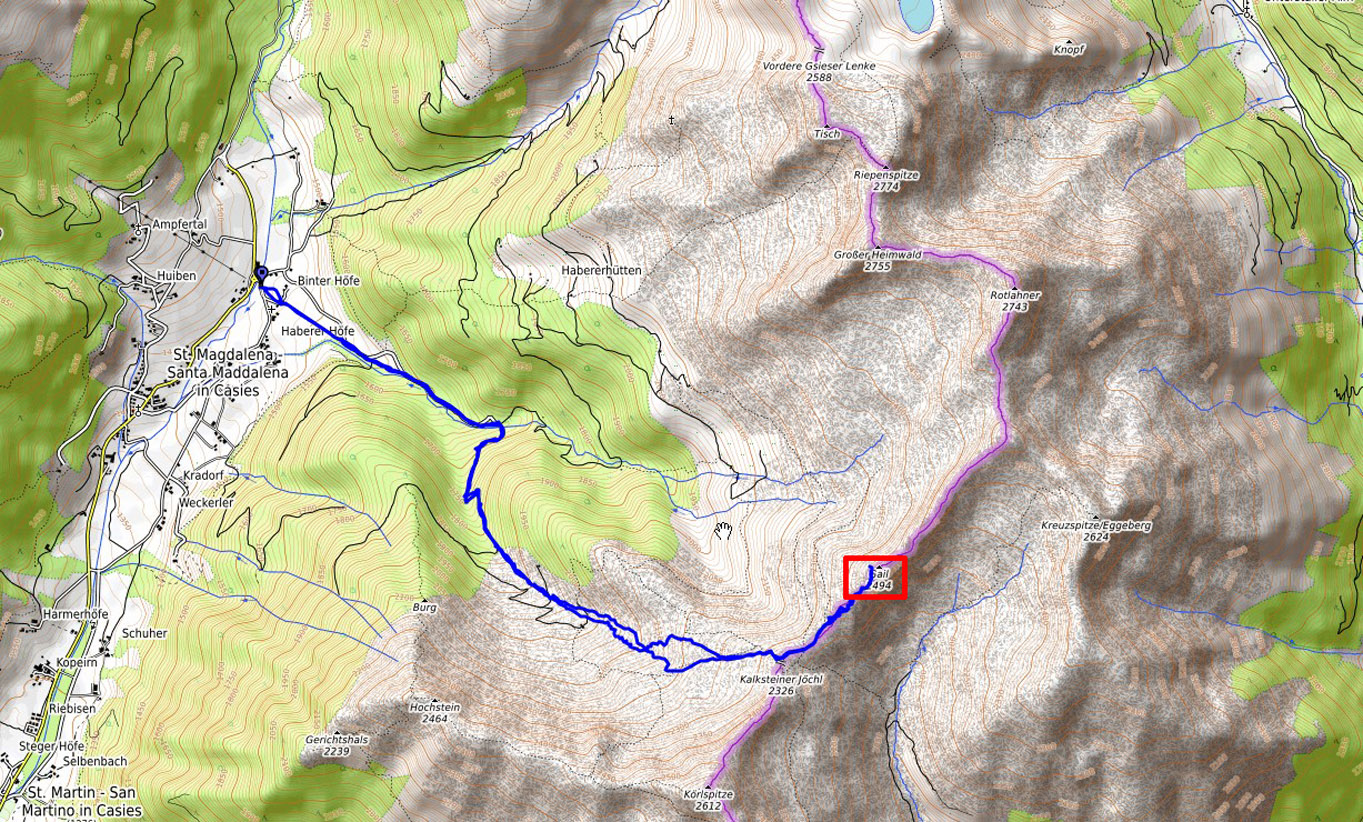Select the Knopf peak label

[x=1068, y=49]
